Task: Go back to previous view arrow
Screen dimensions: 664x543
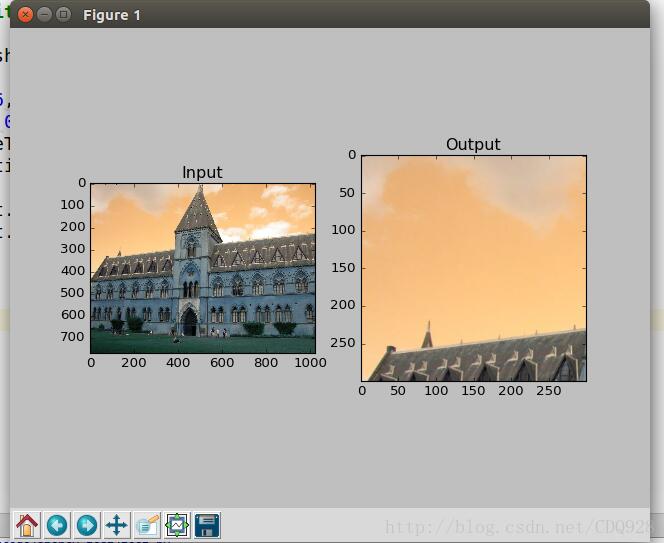Action: (x=57, y=525)
